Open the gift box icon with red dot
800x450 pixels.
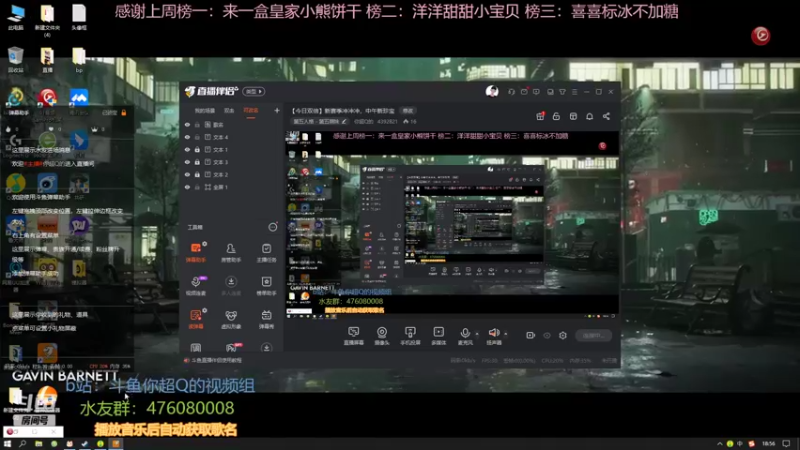tap(540, 116)
